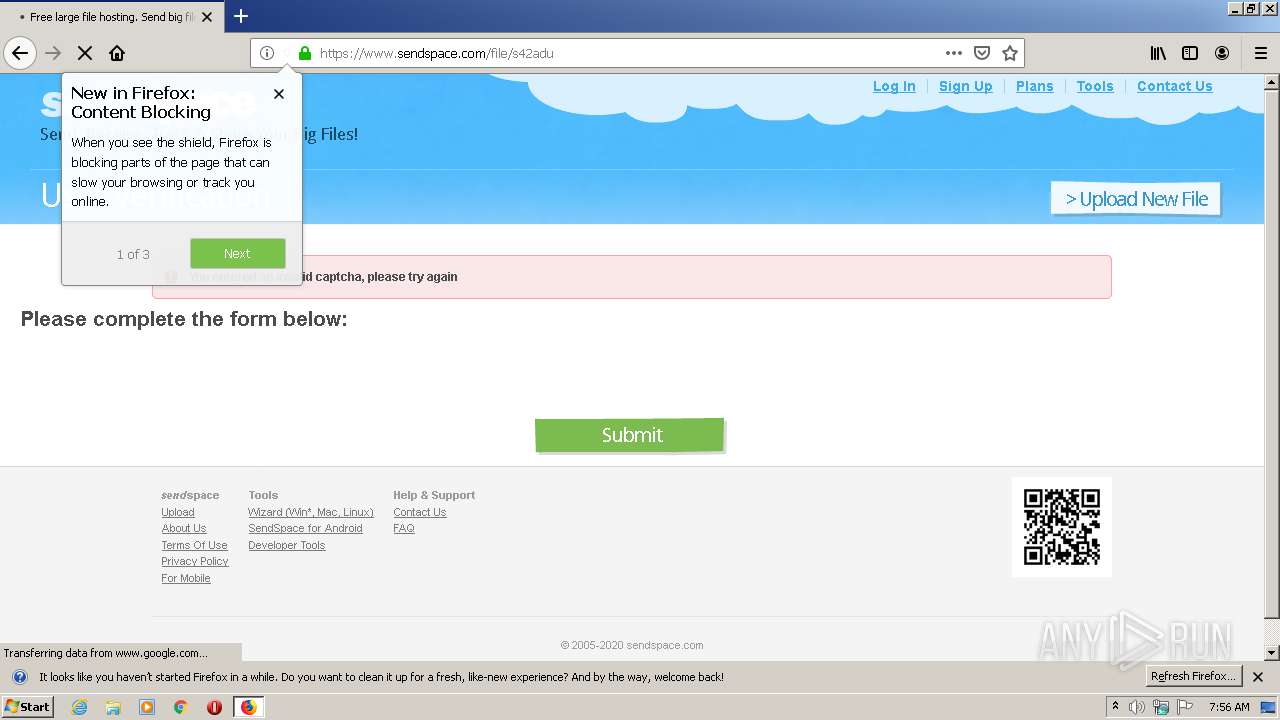Screen dimensions: 1280x720
Task: Click the QR code image
Action: [1062, 527]
